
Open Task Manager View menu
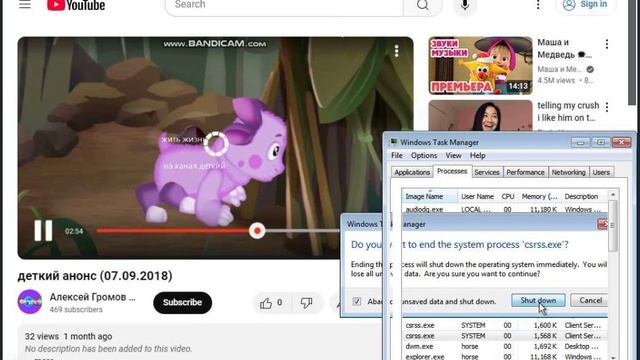[x=453, y=156]
